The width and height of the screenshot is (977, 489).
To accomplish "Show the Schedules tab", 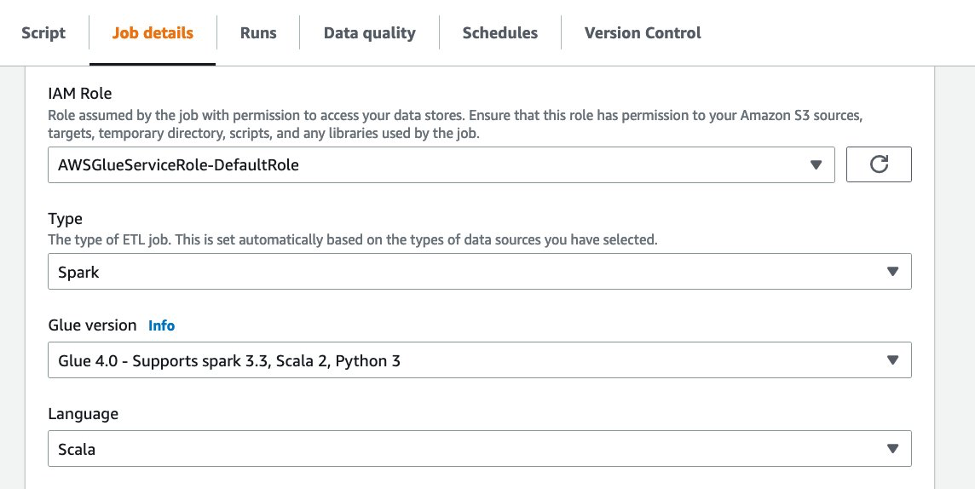I will [x=500, y=33].
